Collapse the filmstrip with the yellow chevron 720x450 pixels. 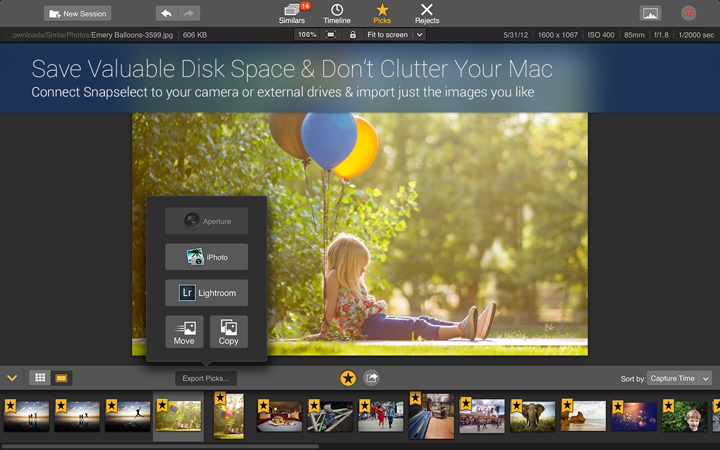[x=12, y=378]
